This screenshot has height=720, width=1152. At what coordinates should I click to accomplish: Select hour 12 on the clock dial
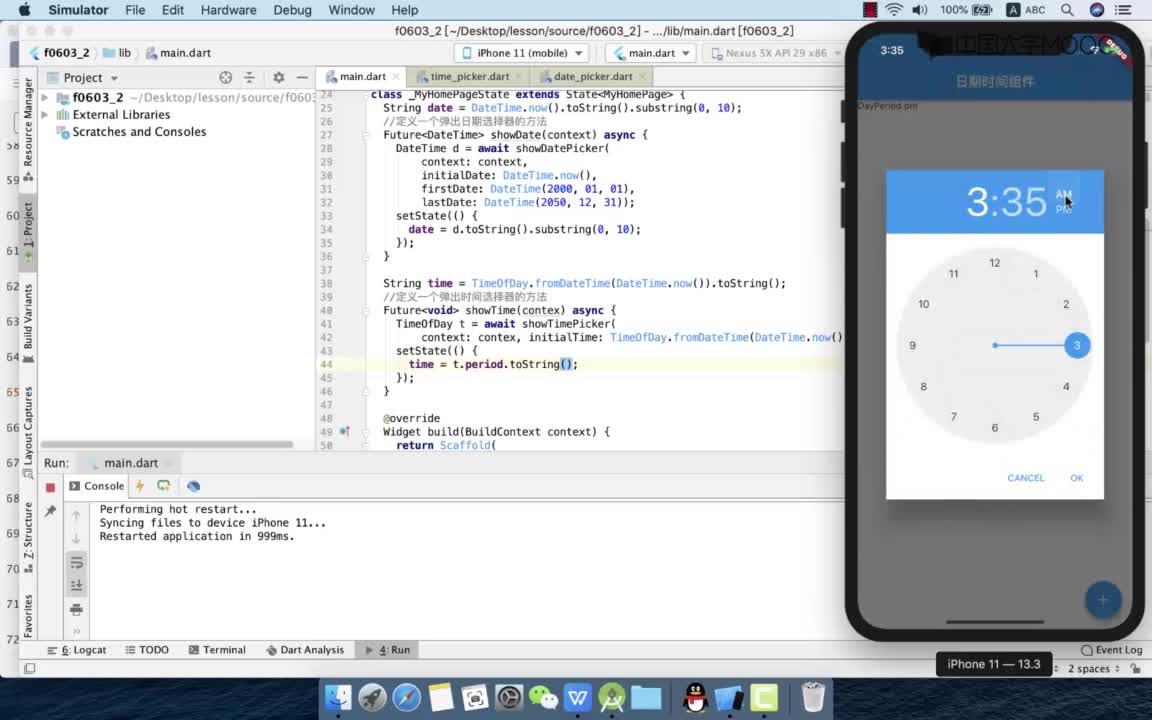(x=995, y=263)
